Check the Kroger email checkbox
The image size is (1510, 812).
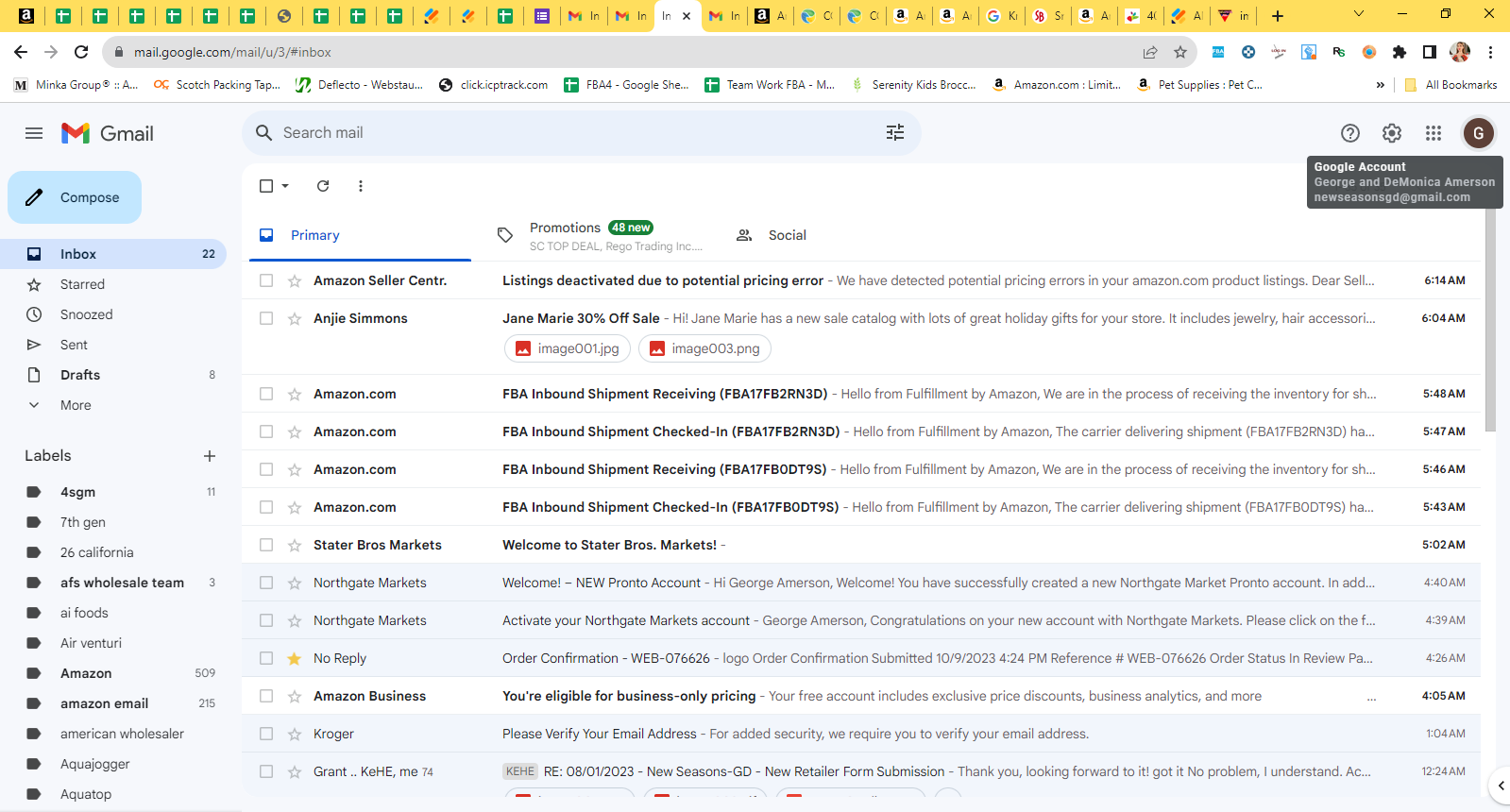point(266,734)
